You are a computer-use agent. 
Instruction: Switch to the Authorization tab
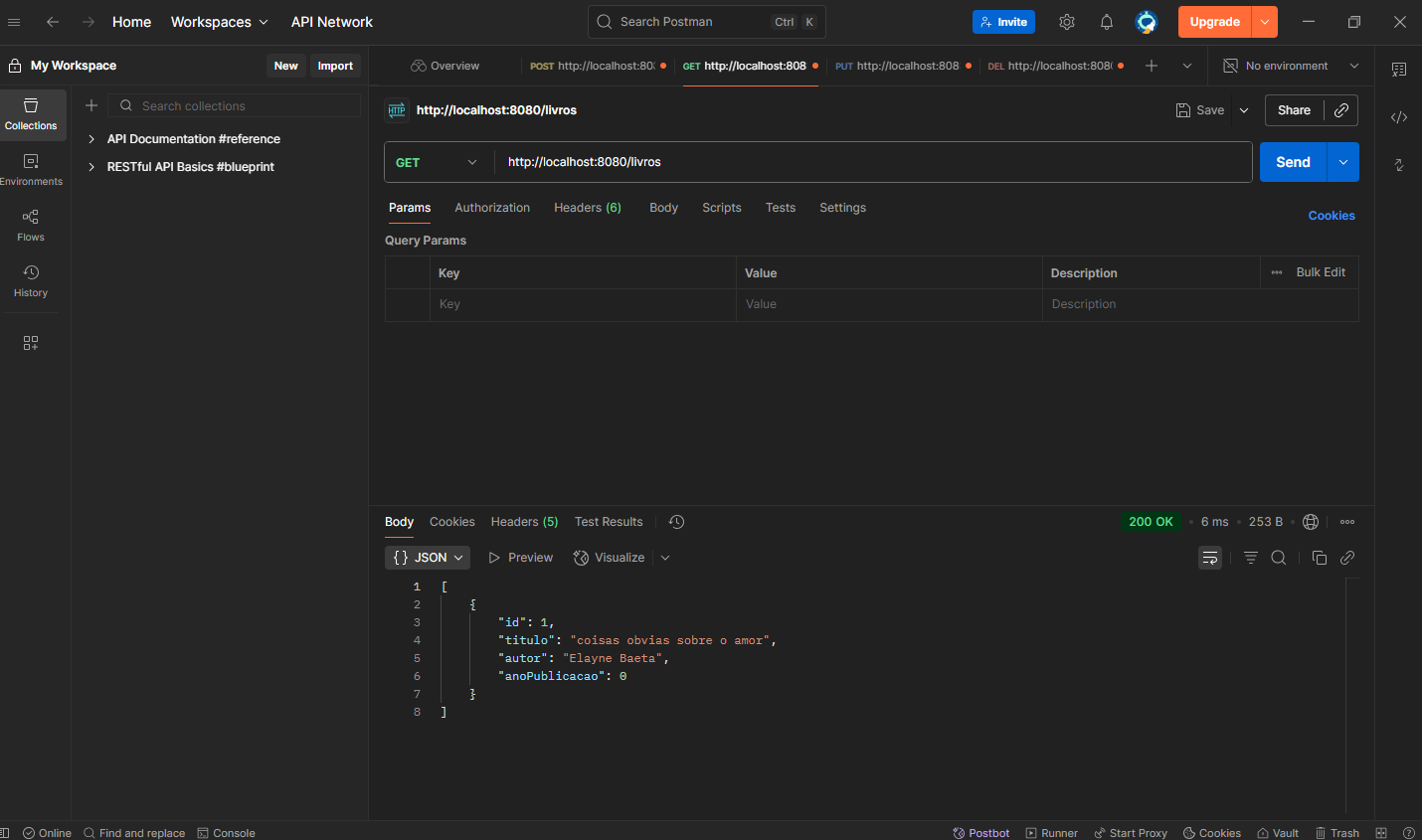[x=492, y=208]
